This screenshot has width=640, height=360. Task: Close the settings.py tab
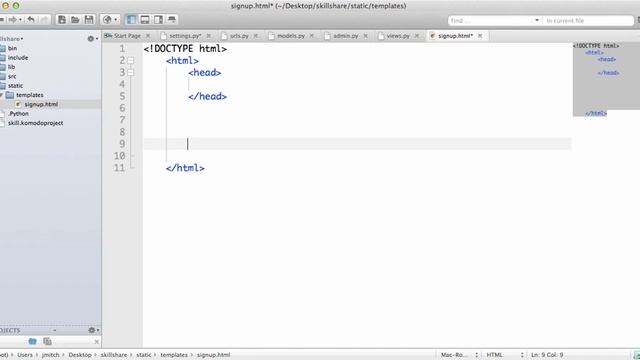209,36
